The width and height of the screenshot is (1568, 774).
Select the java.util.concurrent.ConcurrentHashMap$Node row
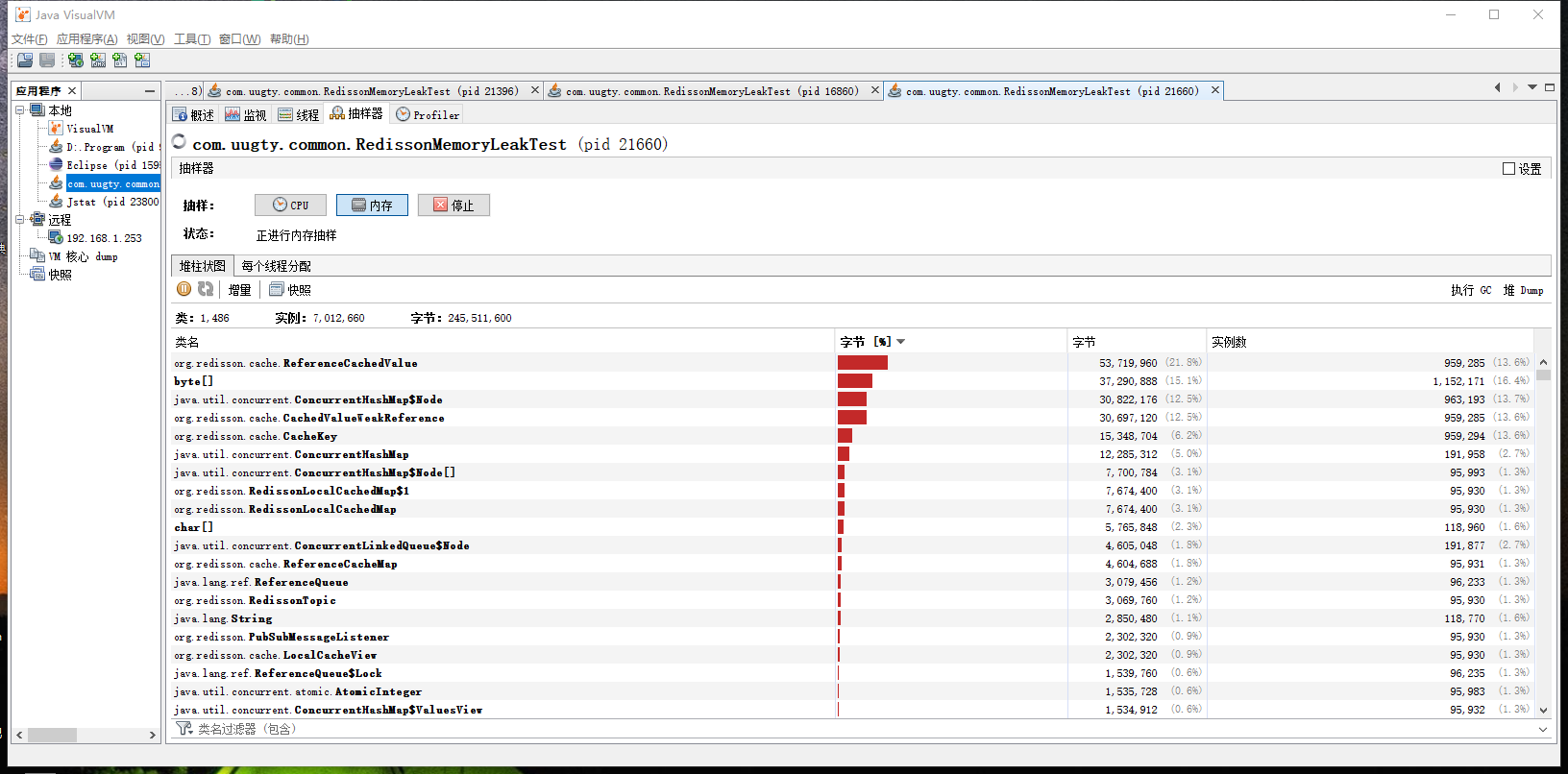tap(852, 399)
